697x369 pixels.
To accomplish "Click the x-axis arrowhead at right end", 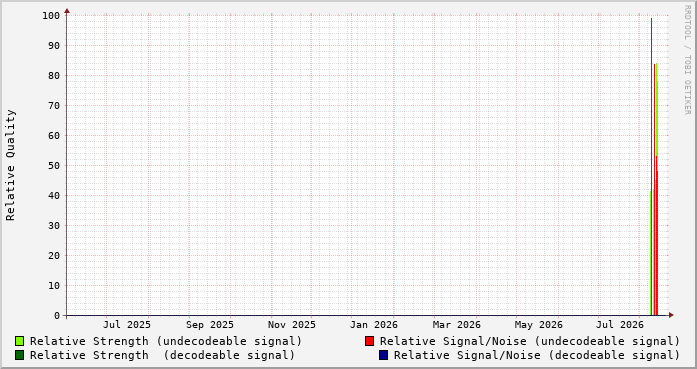I will 671,315.
